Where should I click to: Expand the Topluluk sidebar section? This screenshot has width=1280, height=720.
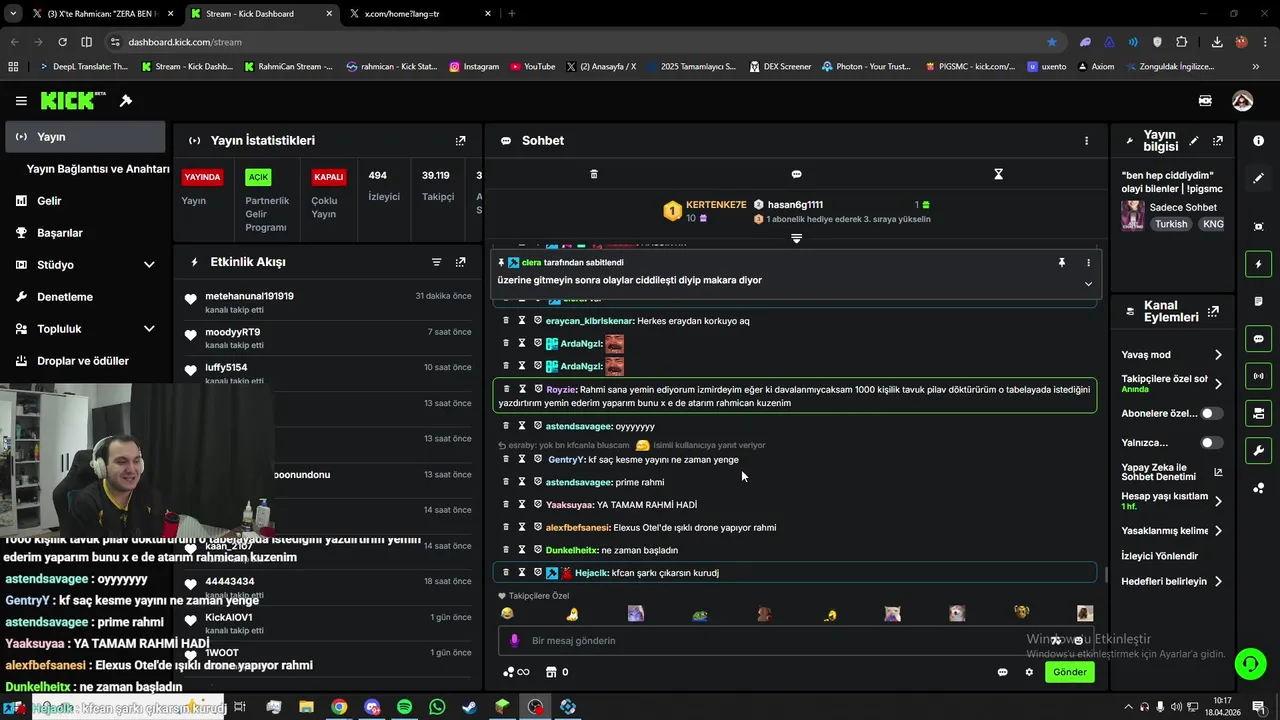[x=149, y=329]
